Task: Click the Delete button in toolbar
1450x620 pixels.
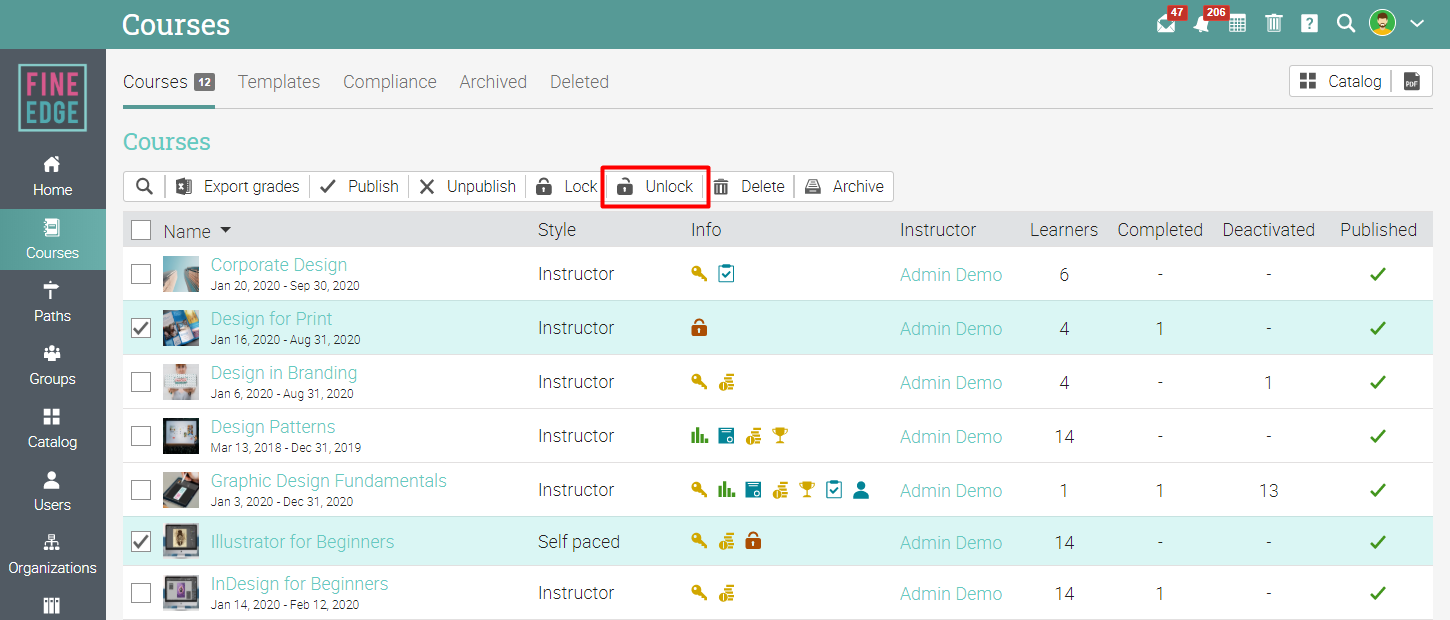Action: tap(749, 186)
